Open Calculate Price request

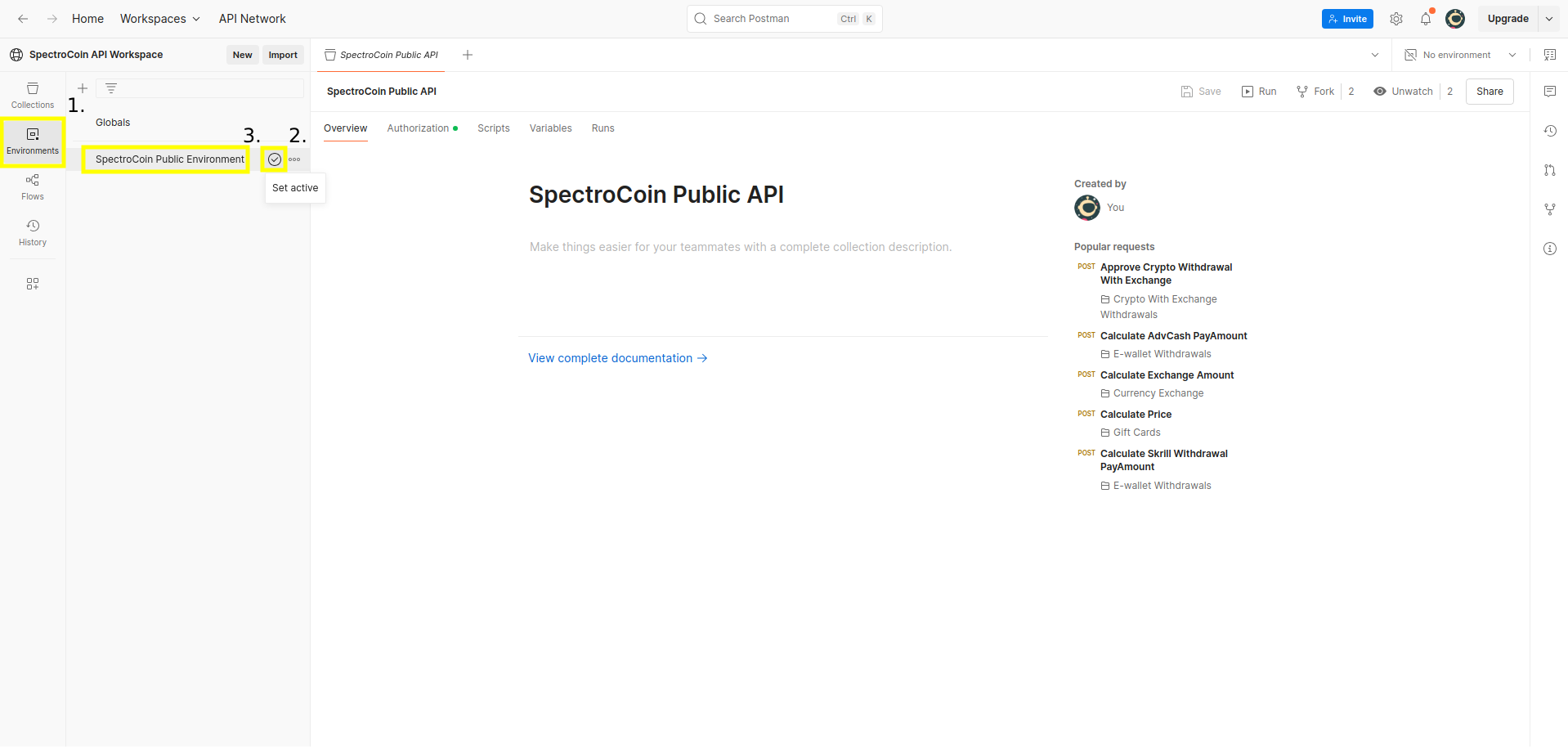pos(1136,415)
